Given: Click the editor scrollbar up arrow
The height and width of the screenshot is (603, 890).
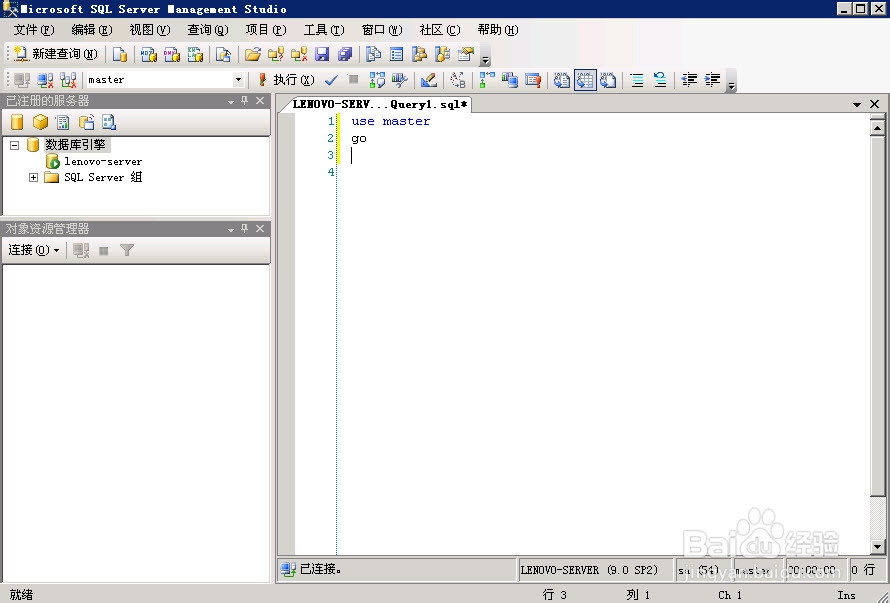Looking at the screenshot, I should 877,129.
